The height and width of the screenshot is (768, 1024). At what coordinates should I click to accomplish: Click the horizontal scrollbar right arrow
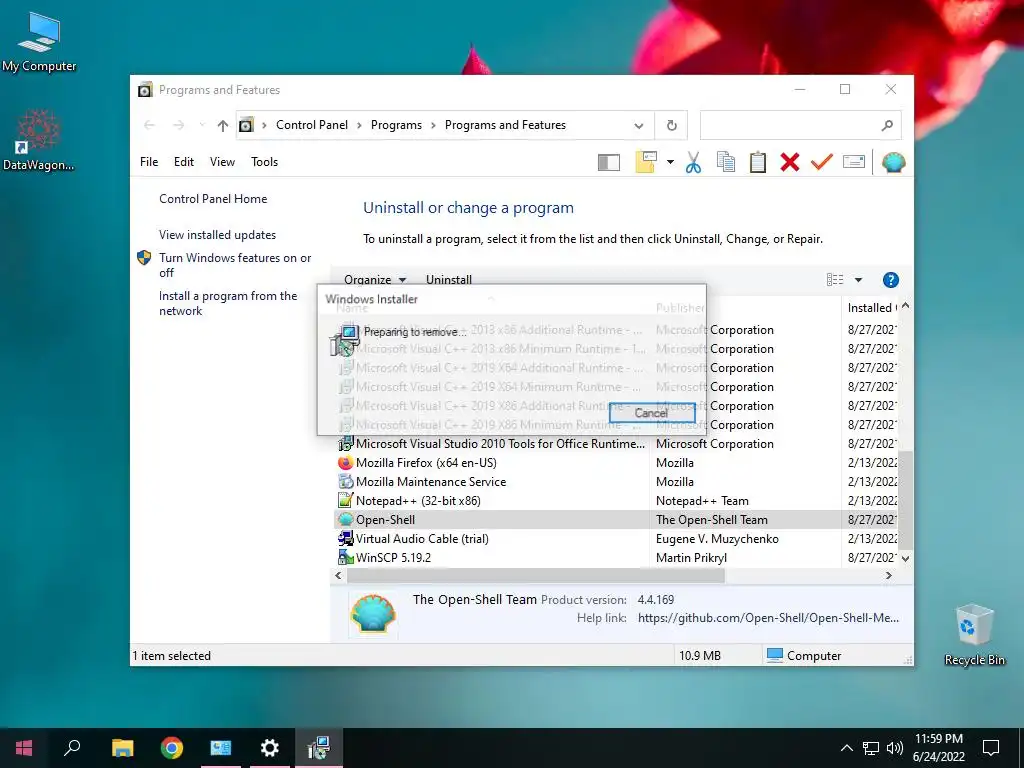pos(888,575)
